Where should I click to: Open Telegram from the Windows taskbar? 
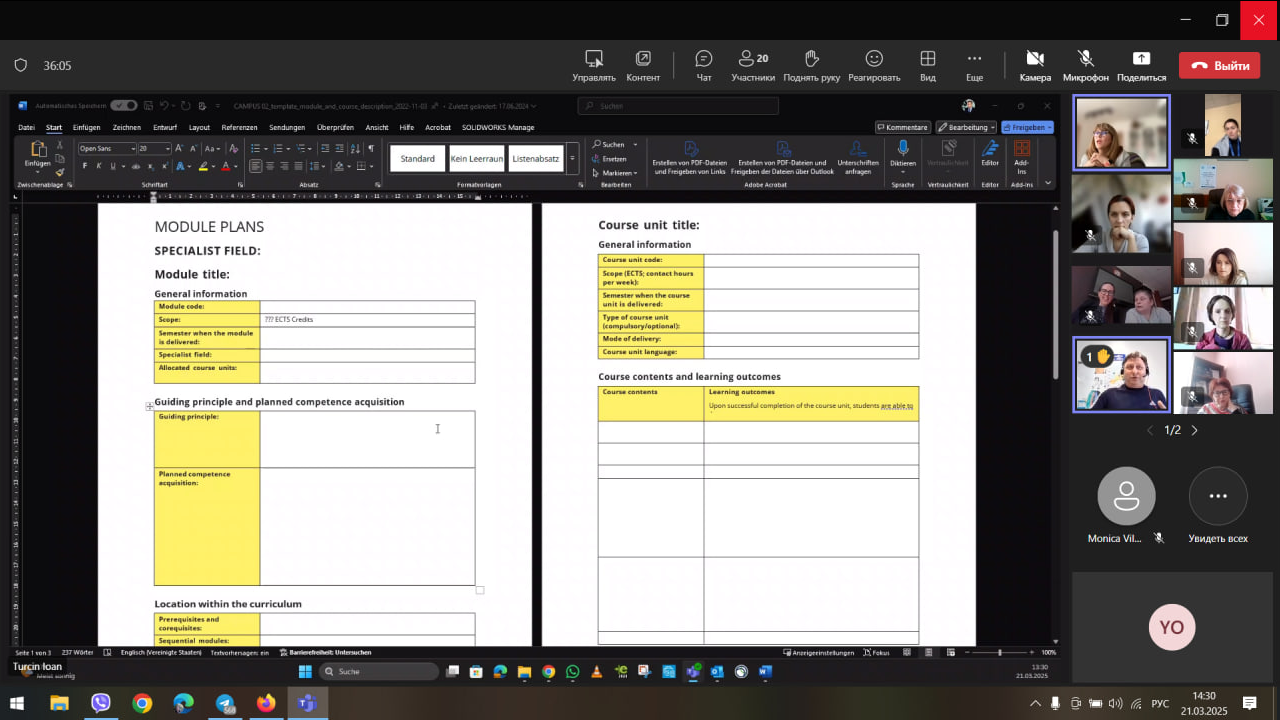tap(225, 703)
